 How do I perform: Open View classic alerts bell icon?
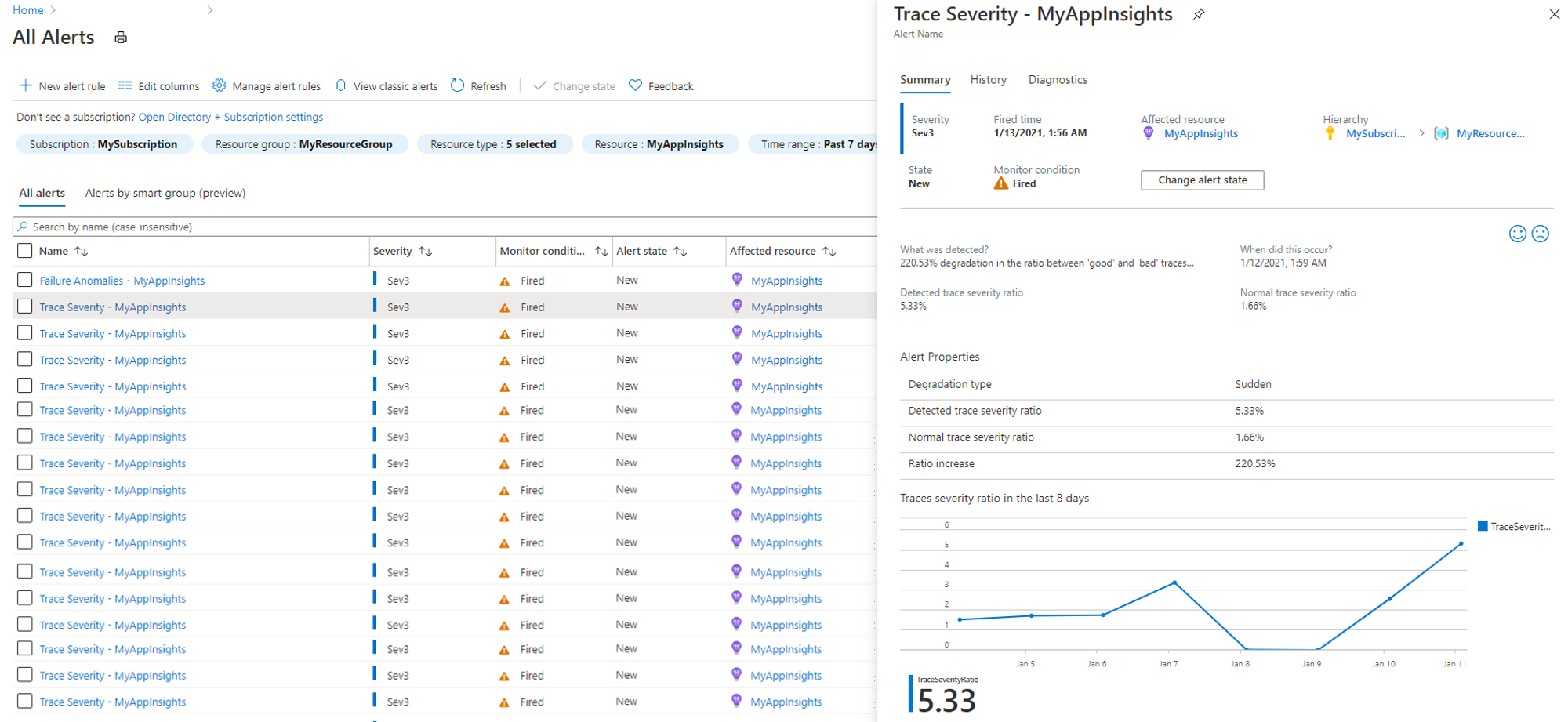click(x=341, y=85)
